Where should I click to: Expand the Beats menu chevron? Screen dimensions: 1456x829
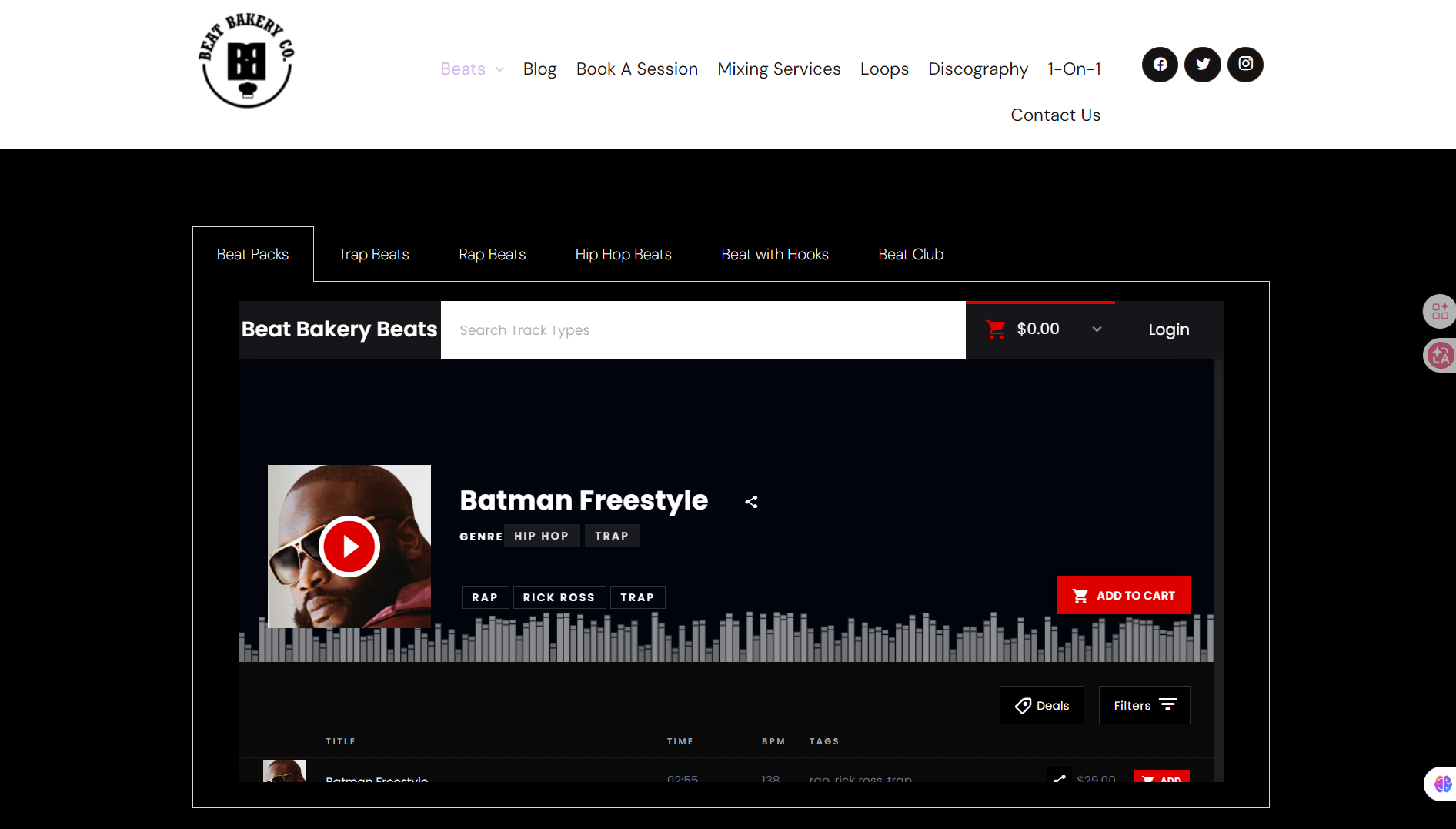point(499,69)
